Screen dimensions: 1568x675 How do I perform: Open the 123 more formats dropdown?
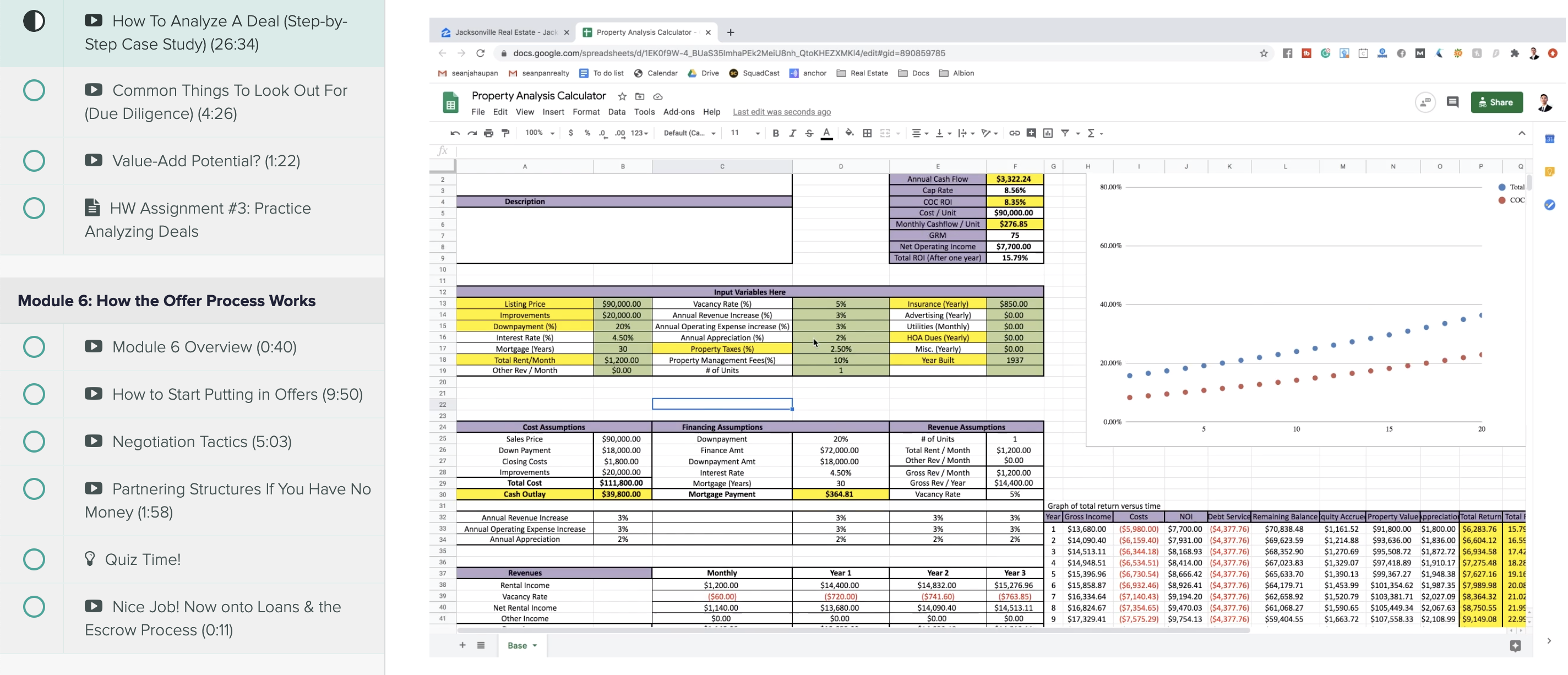point(639,133)
